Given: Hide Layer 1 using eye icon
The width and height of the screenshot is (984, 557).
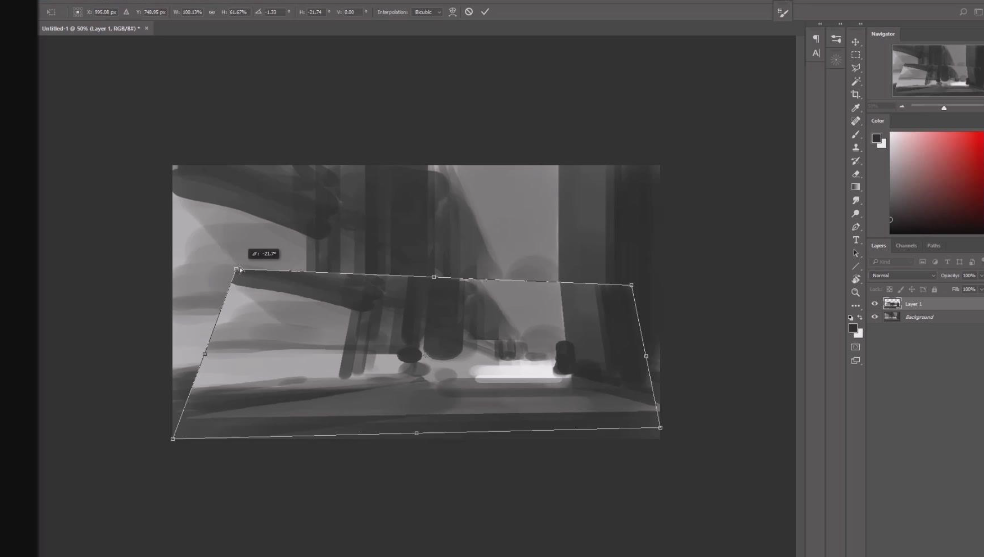Looking at the screenshot, I should [x=875, y=304].
